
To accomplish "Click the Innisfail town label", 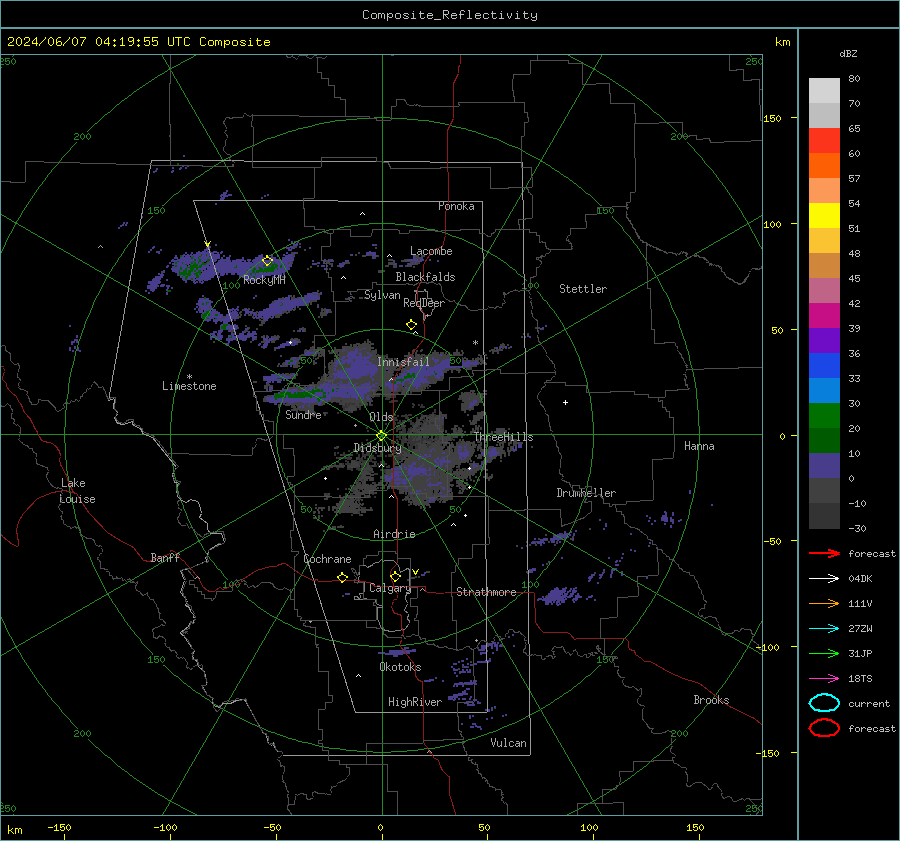I will click(403, 362).
